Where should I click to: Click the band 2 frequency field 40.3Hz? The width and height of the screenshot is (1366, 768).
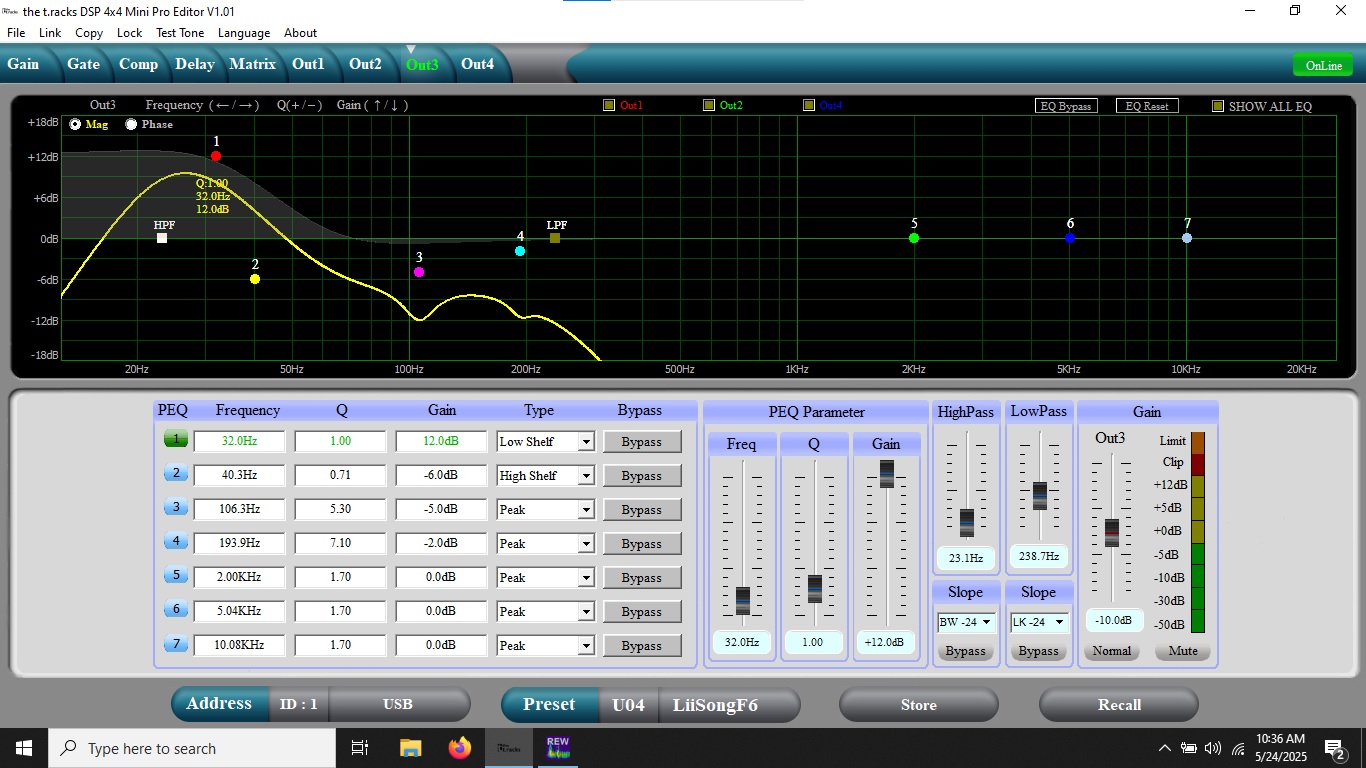(x=239, y=475)
